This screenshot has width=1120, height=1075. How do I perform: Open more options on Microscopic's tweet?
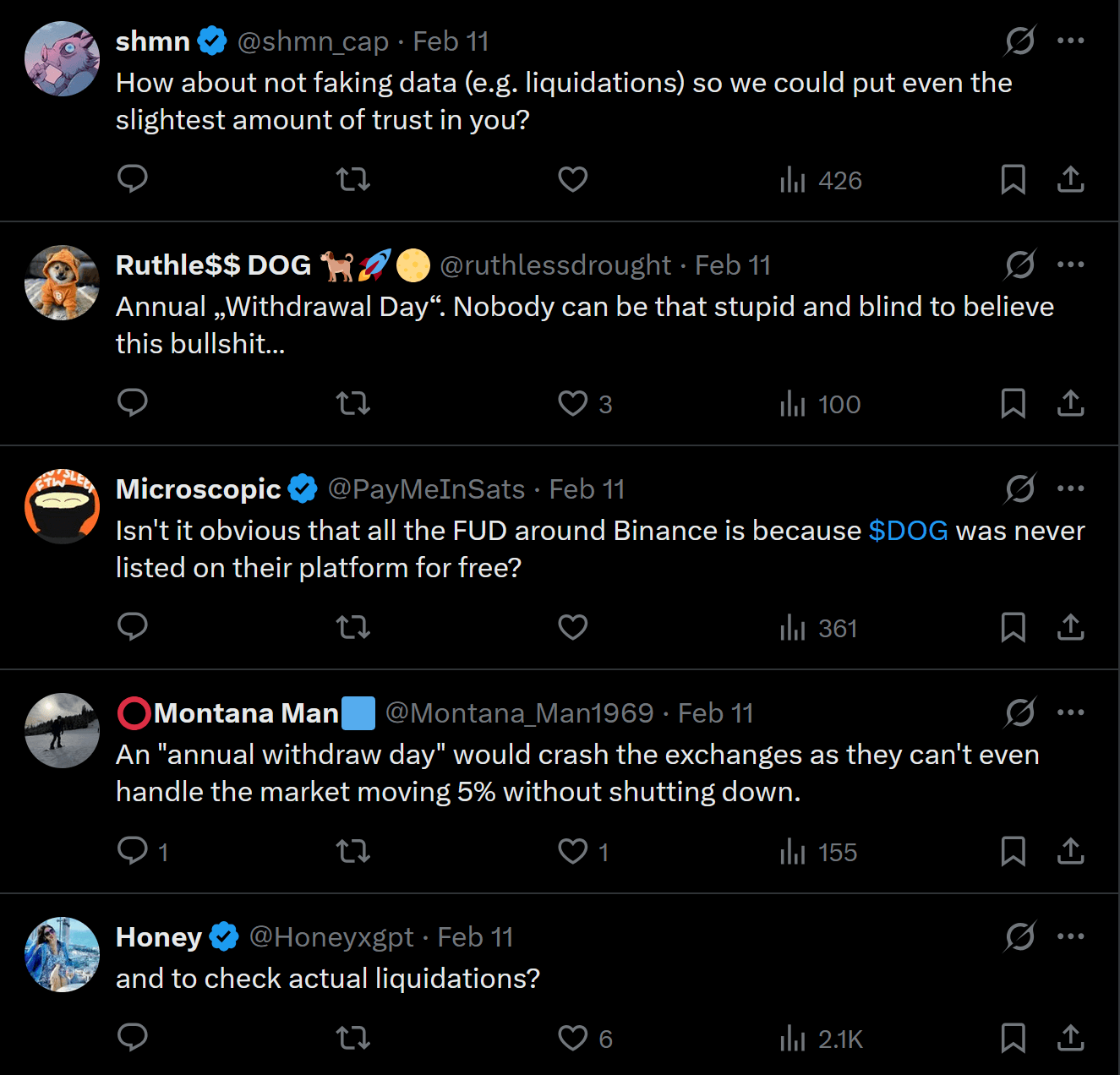coord(1070,488)
